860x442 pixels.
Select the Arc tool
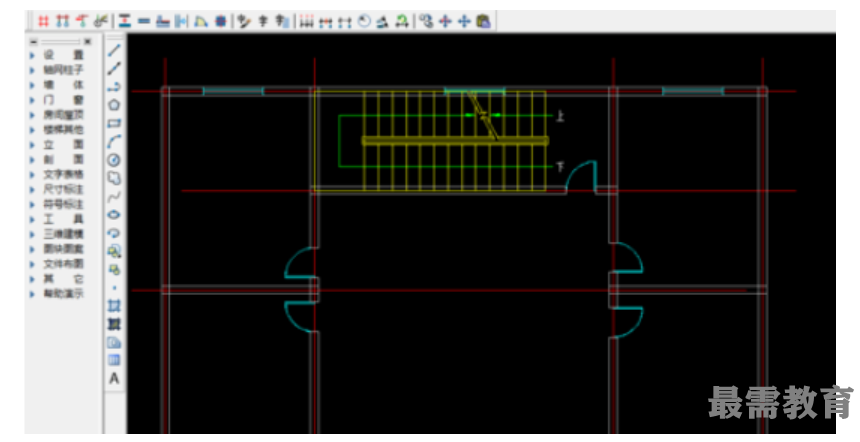tap(114, 141)
